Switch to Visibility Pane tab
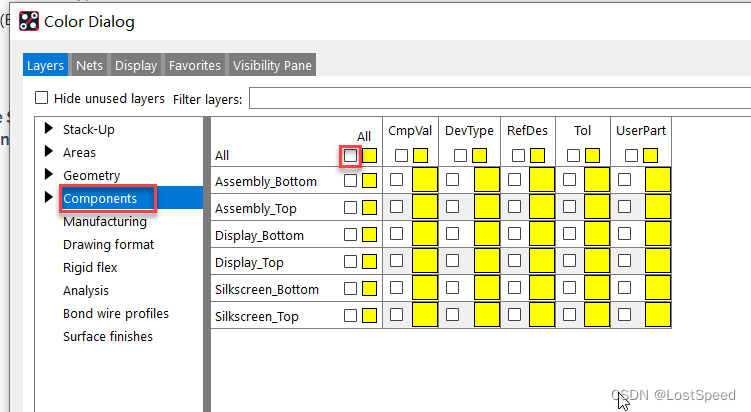 (x=272, y=66)
